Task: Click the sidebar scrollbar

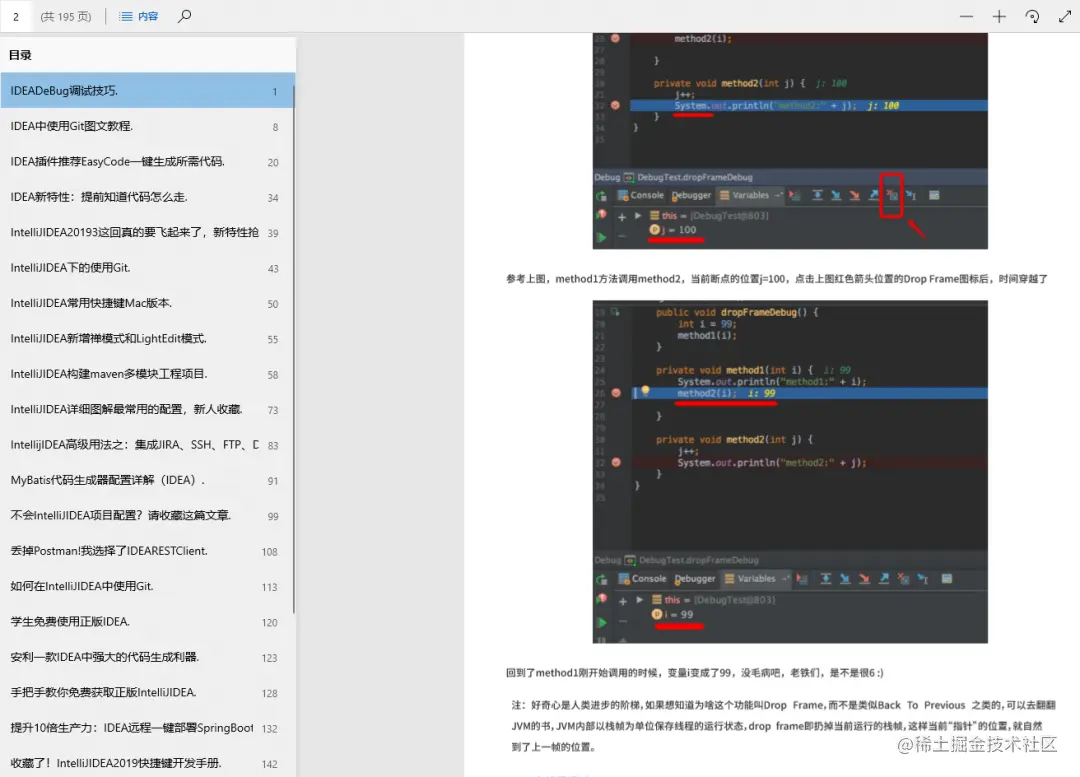Action: pos(293,200)
